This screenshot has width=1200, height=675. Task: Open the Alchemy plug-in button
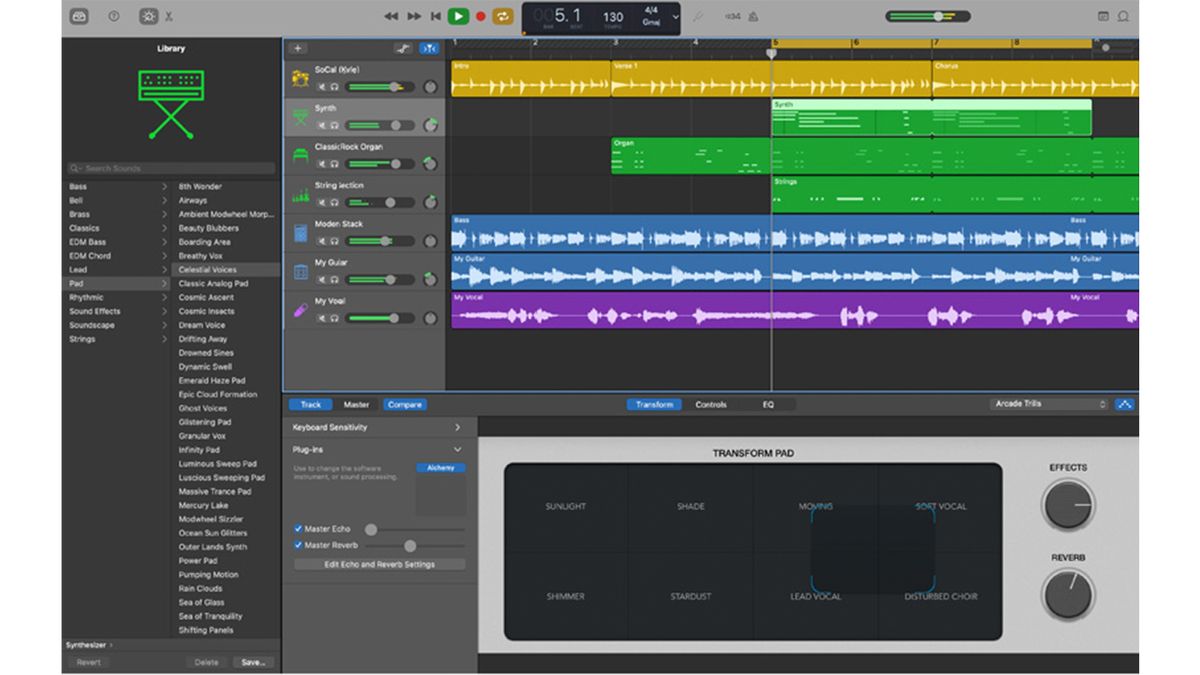tap(443, 468)
